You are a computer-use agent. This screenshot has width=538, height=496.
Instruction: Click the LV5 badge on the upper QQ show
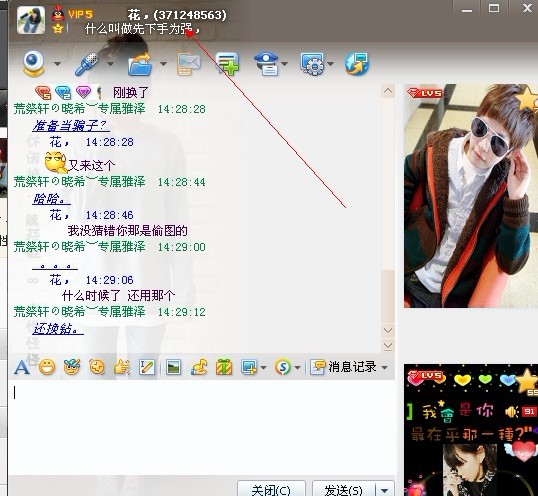pyautogui.click(x=425, y=93)
